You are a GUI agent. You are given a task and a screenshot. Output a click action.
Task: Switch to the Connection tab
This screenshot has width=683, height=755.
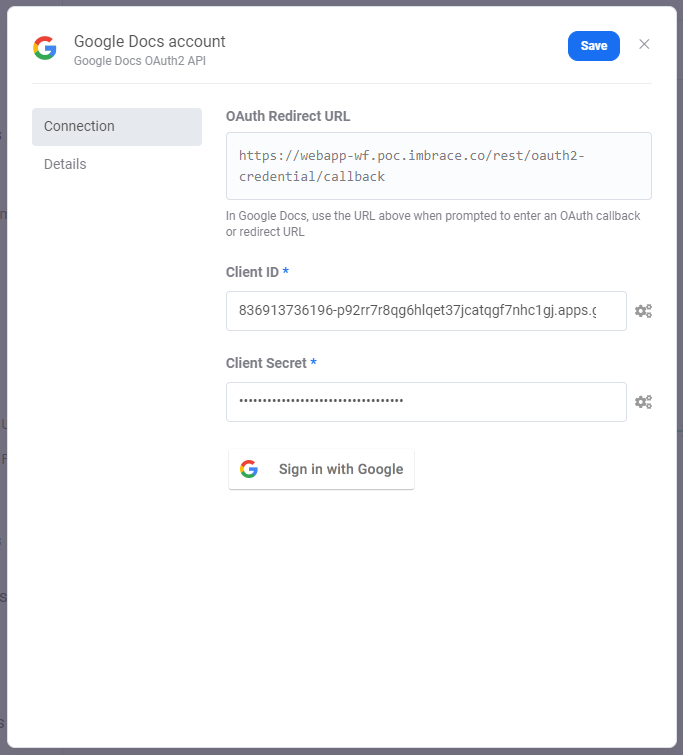coord(117,127)
